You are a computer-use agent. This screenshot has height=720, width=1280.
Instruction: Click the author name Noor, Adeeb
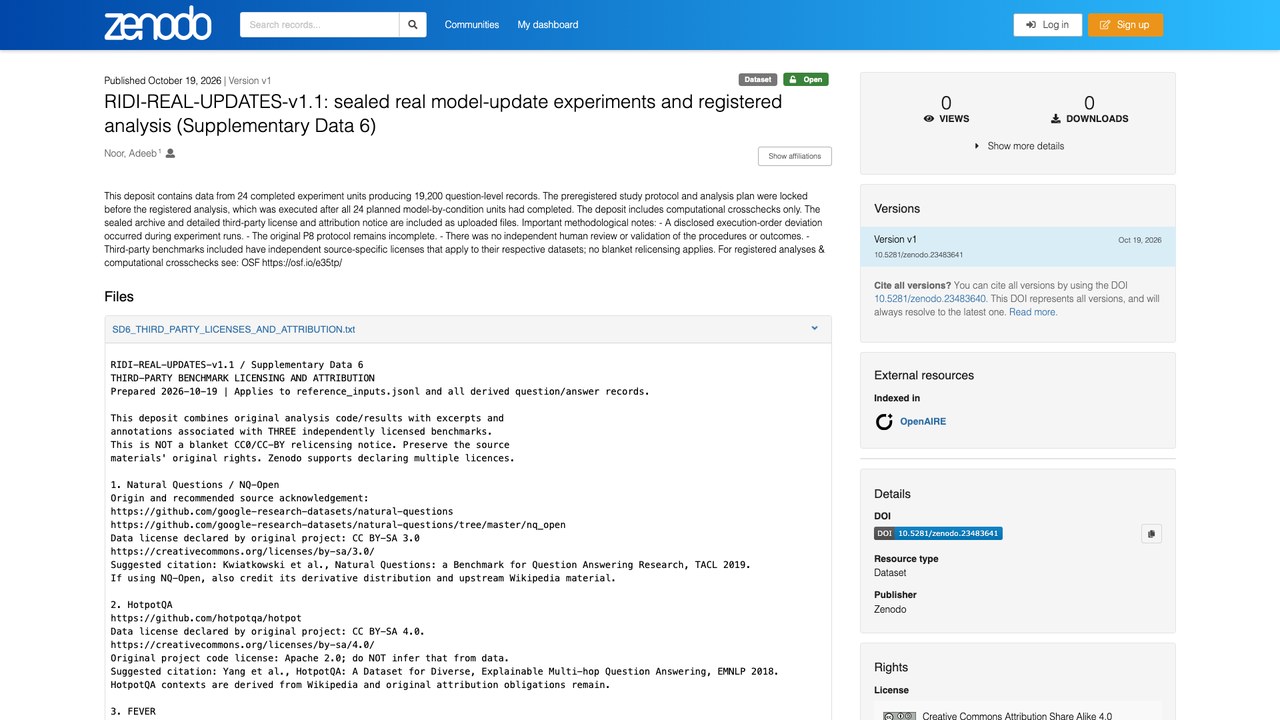tap(130, 154)
